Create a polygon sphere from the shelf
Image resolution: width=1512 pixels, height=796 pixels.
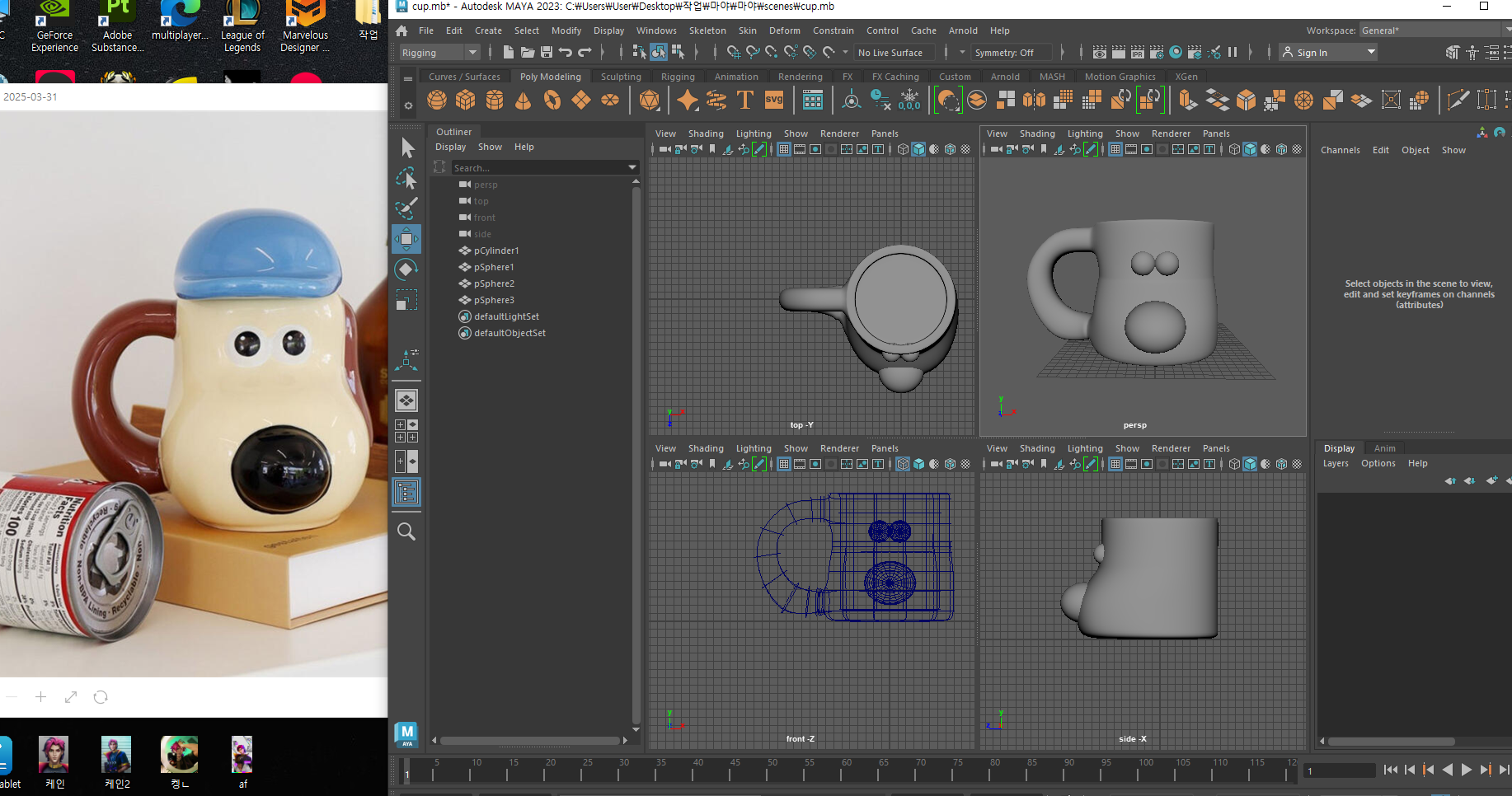(x=437, y=101)
